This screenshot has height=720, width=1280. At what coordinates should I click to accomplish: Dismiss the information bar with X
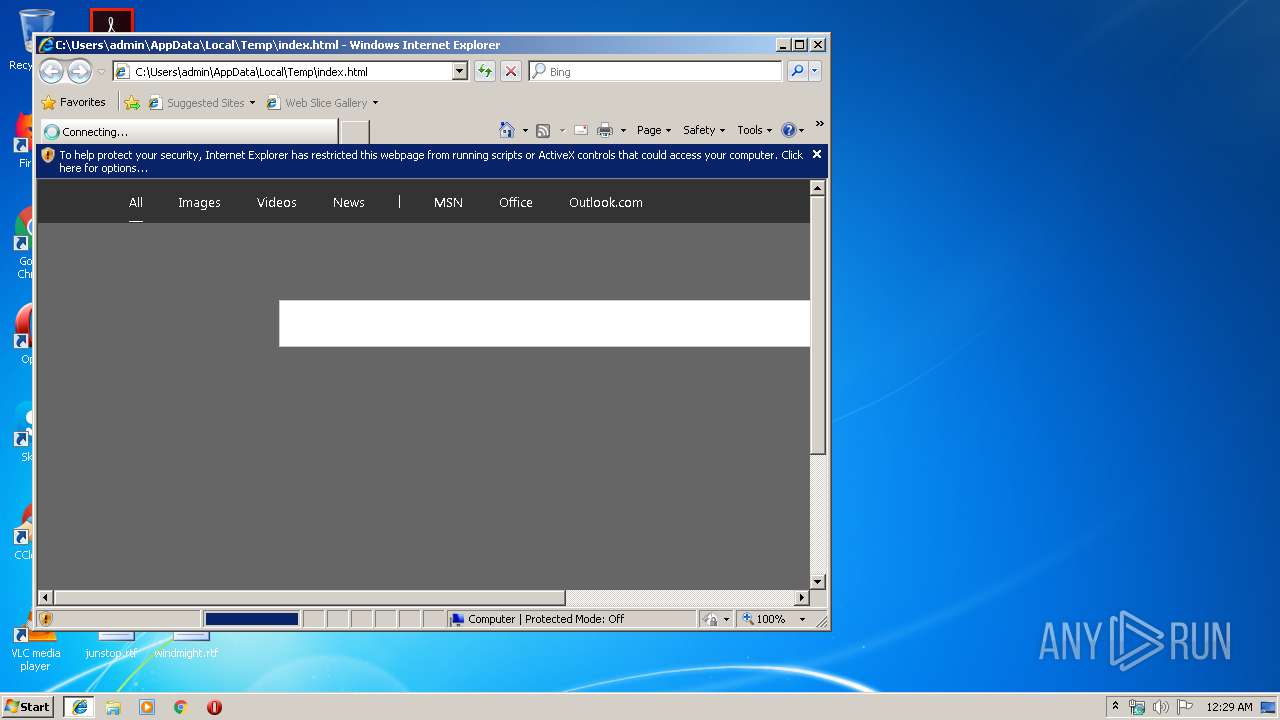817,154
